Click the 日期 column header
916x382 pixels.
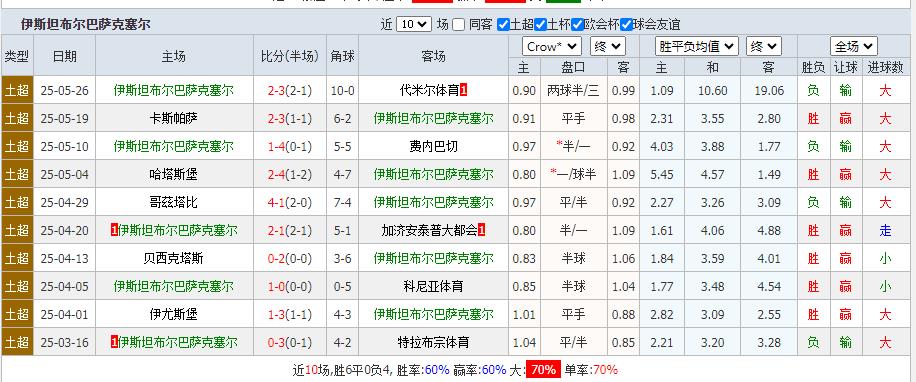65,56
